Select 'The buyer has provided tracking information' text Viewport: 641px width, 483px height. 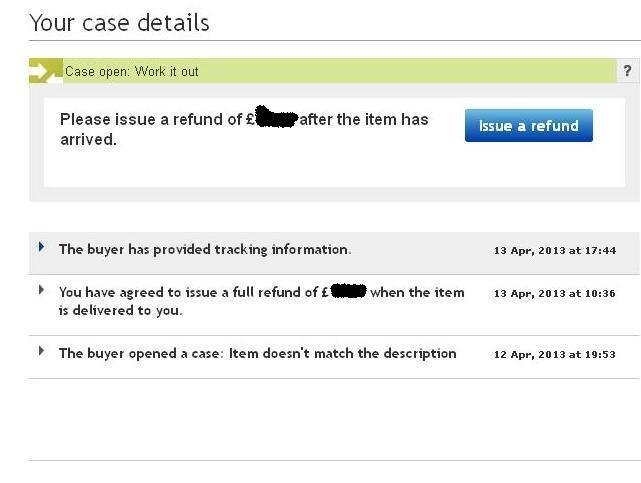point(205,249)
